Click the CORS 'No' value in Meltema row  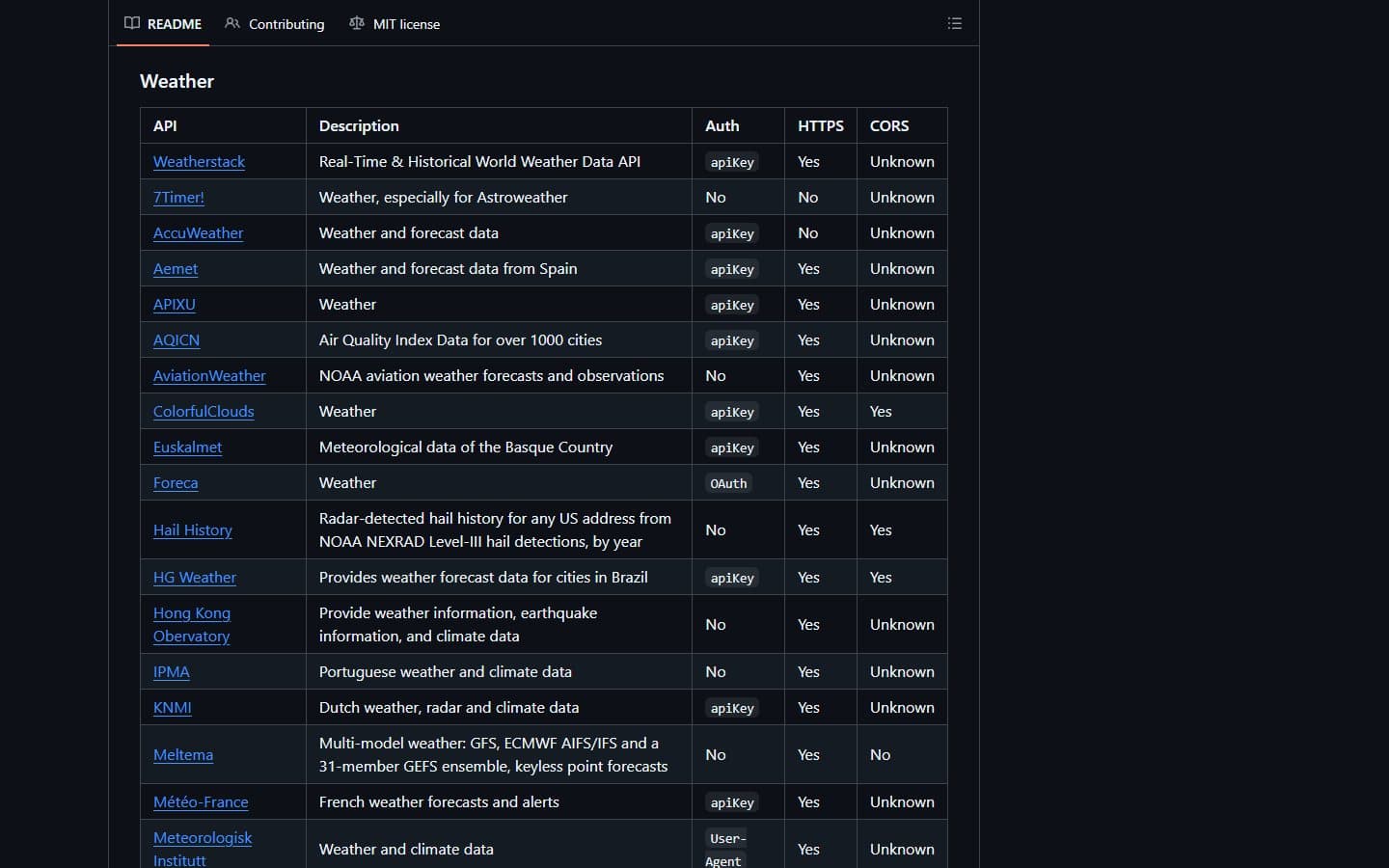click(x=881, y=755)
